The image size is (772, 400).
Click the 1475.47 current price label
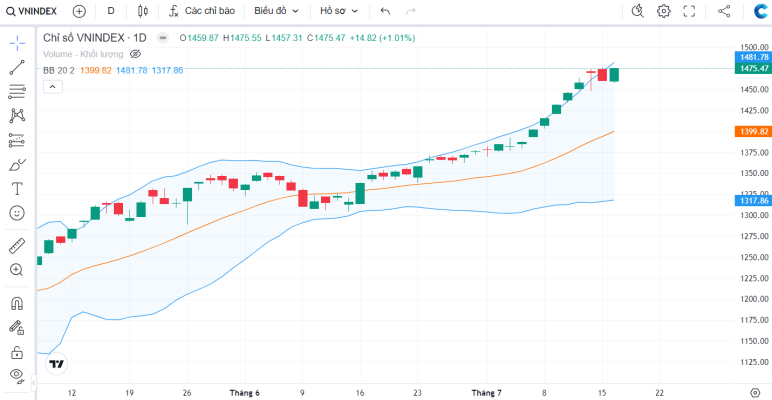[x=753, y=68]
